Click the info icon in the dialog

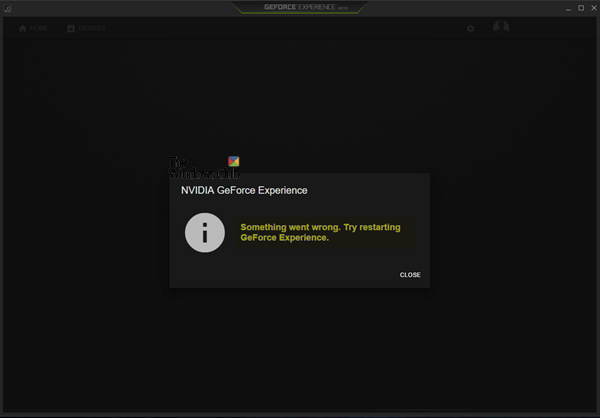pos(205,233)
